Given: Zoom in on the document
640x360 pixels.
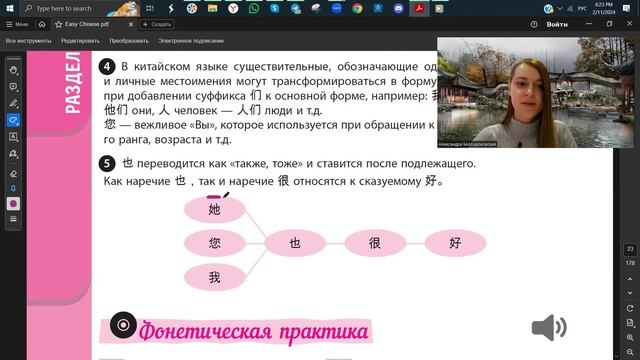Looking at the screenshot, I should tap(630, 338).
